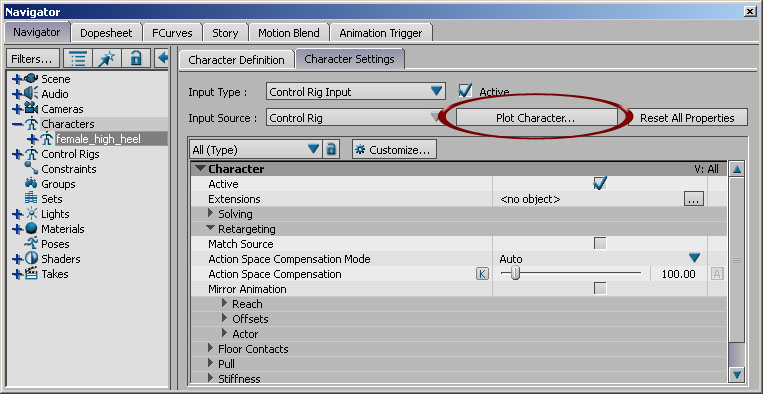This screenshot has height=394, width=763.
Task: Click the Poses running figure icon
Action: point(31,244)
